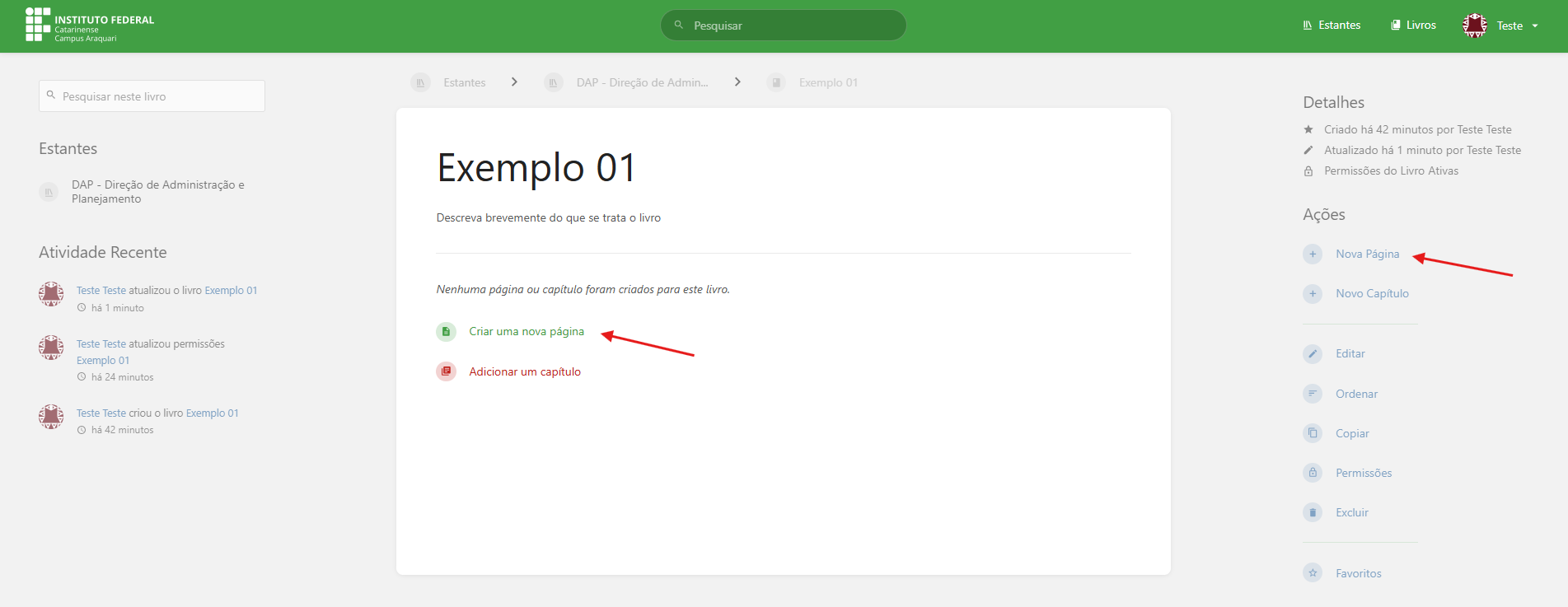Click the Adicionar um capítulo link

click(525, 371)
